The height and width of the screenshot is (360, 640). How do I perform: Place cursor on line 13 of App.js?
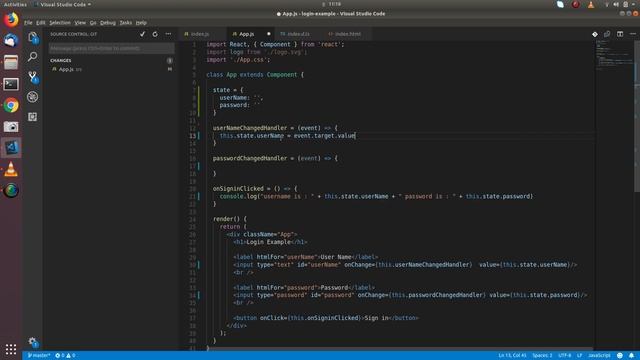(x=287, y=136)
